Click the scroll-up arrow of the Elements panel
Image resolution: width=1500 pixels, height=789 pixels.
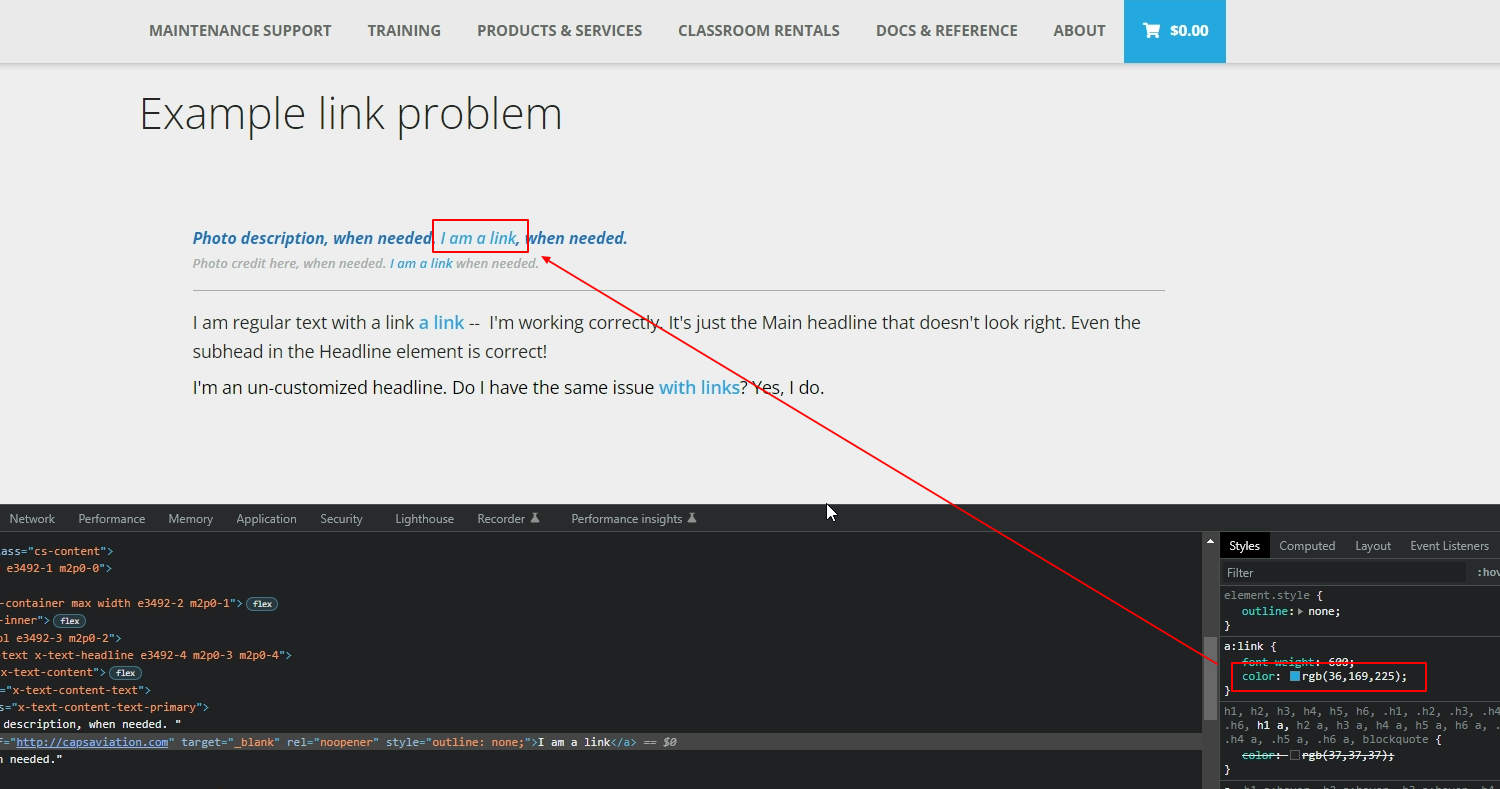(x=1210, y=541)
